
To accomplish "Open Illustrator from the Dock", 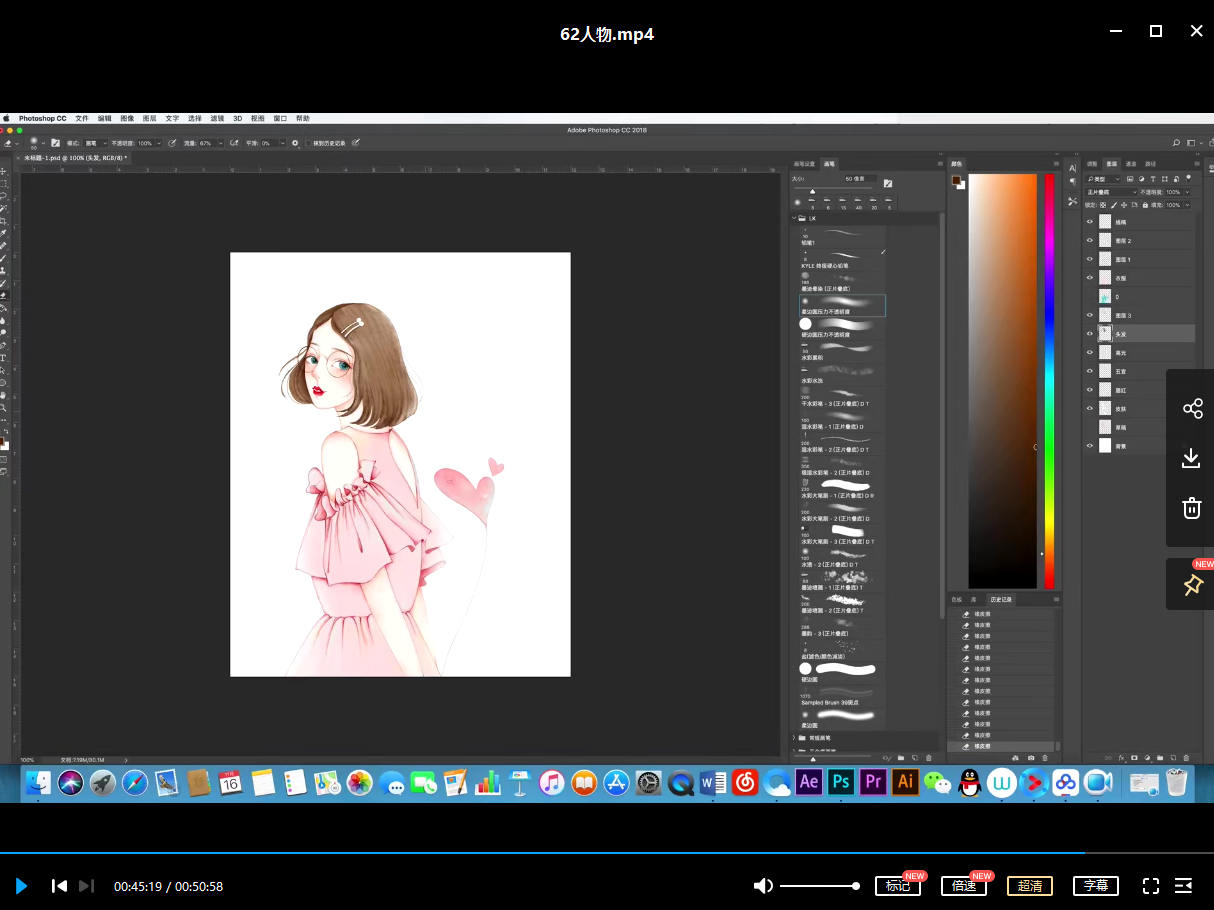I will (x=905, y=782).
